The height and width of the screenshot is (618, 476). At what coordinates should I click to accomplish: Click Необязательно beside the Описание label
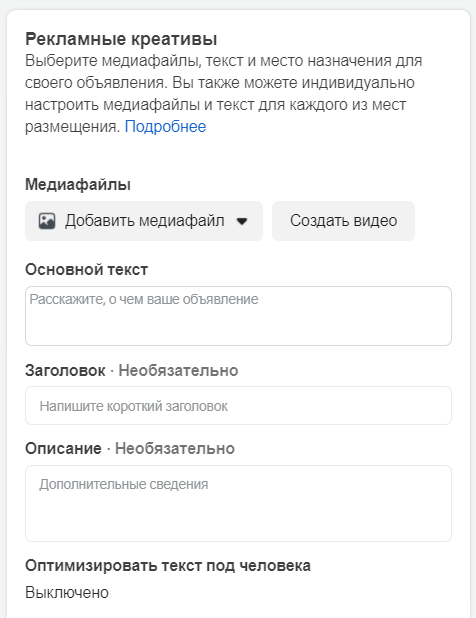tap(175, 449)
